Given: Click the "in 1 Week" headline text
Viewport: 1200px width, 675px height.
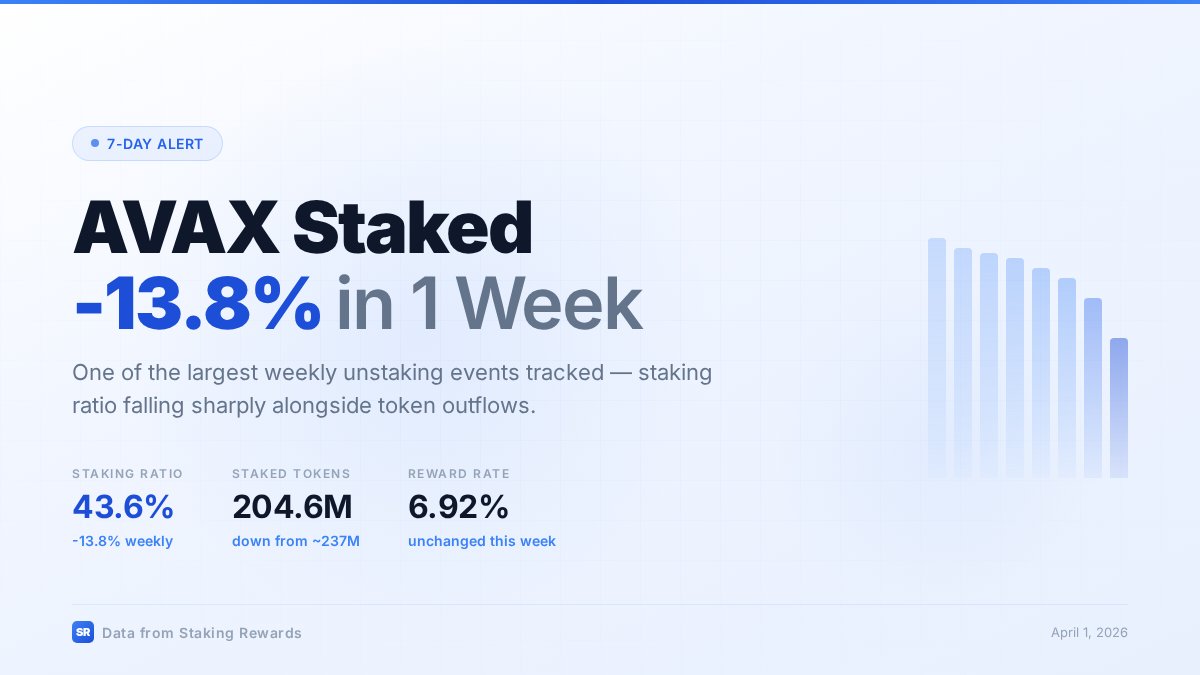Looking at the screenshot, I should point(488,303).
